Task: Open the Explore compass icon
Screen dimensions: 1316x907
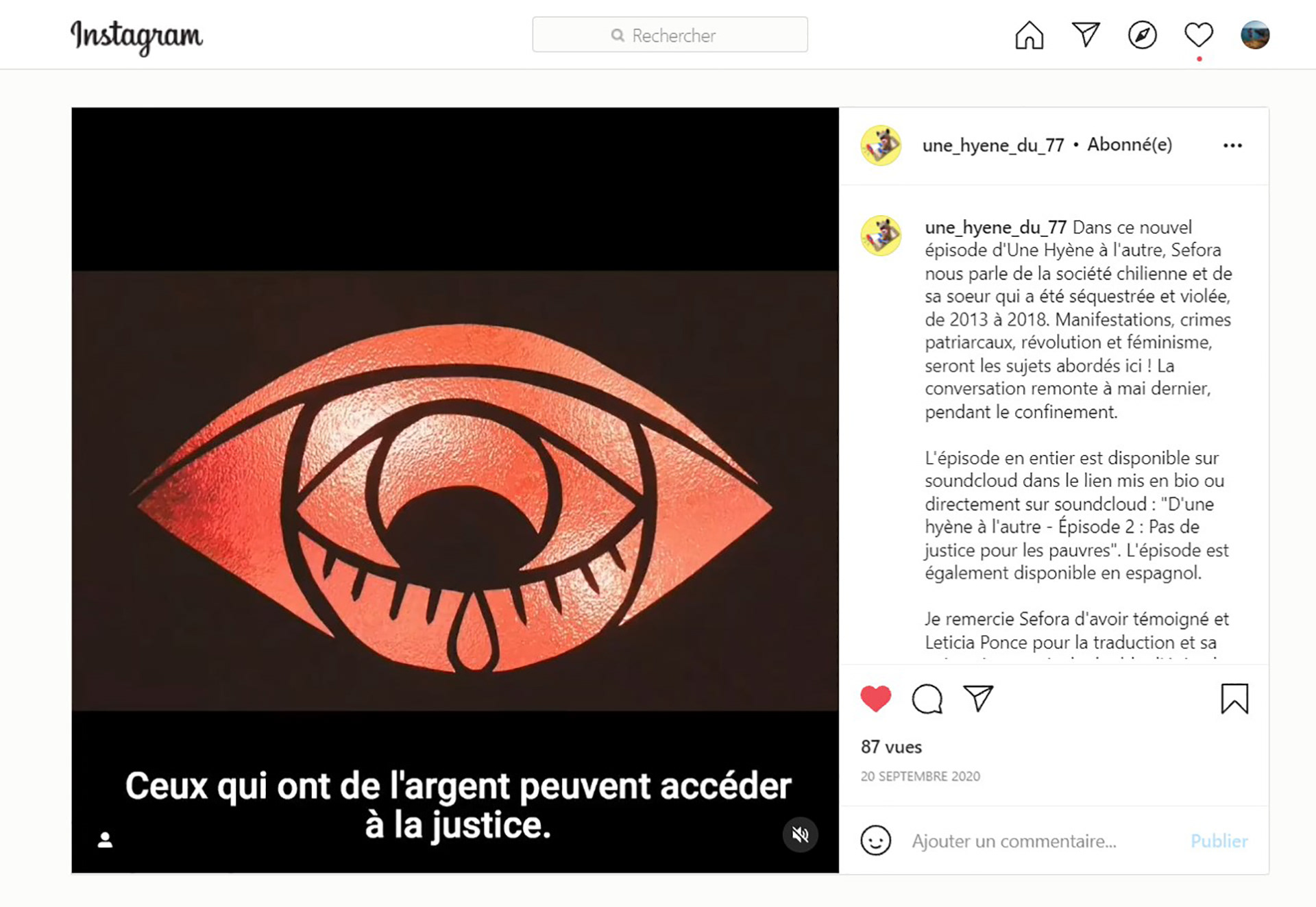Action: [1142, 35]
